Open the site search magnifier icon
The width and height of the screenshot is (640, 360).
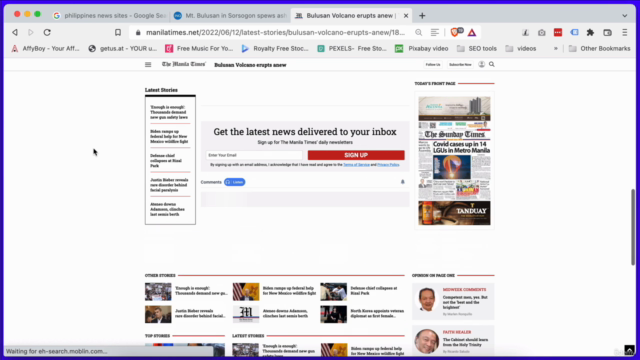[x=492, y=64]
